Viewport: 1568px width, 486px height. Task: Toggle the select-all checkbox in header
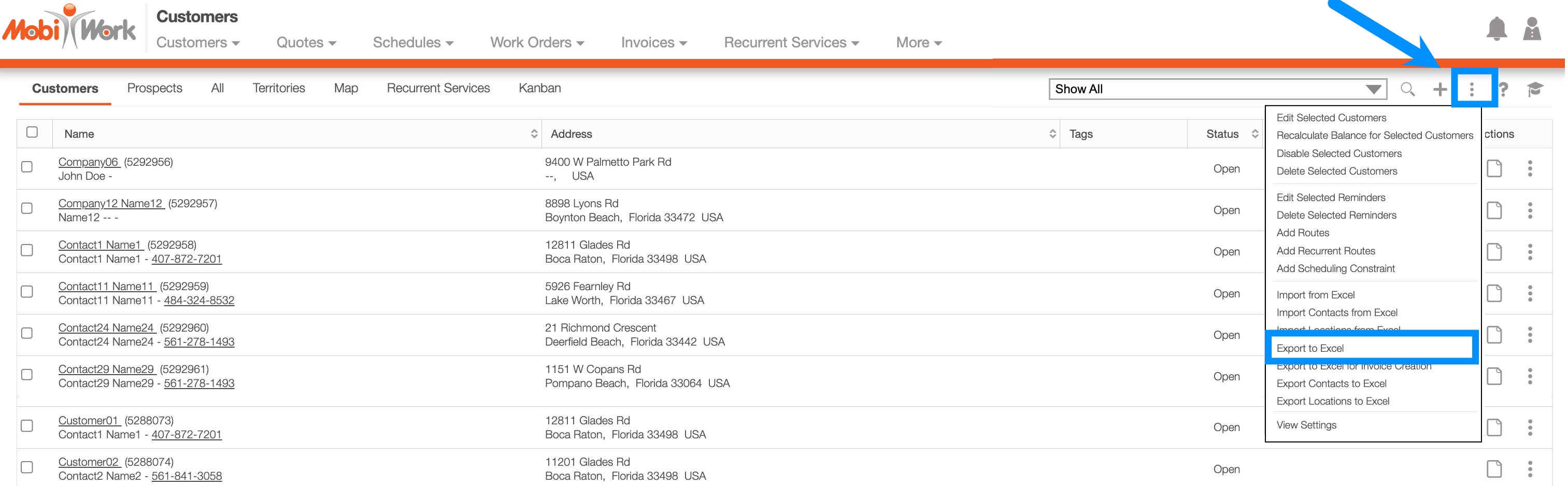[32, 132]
